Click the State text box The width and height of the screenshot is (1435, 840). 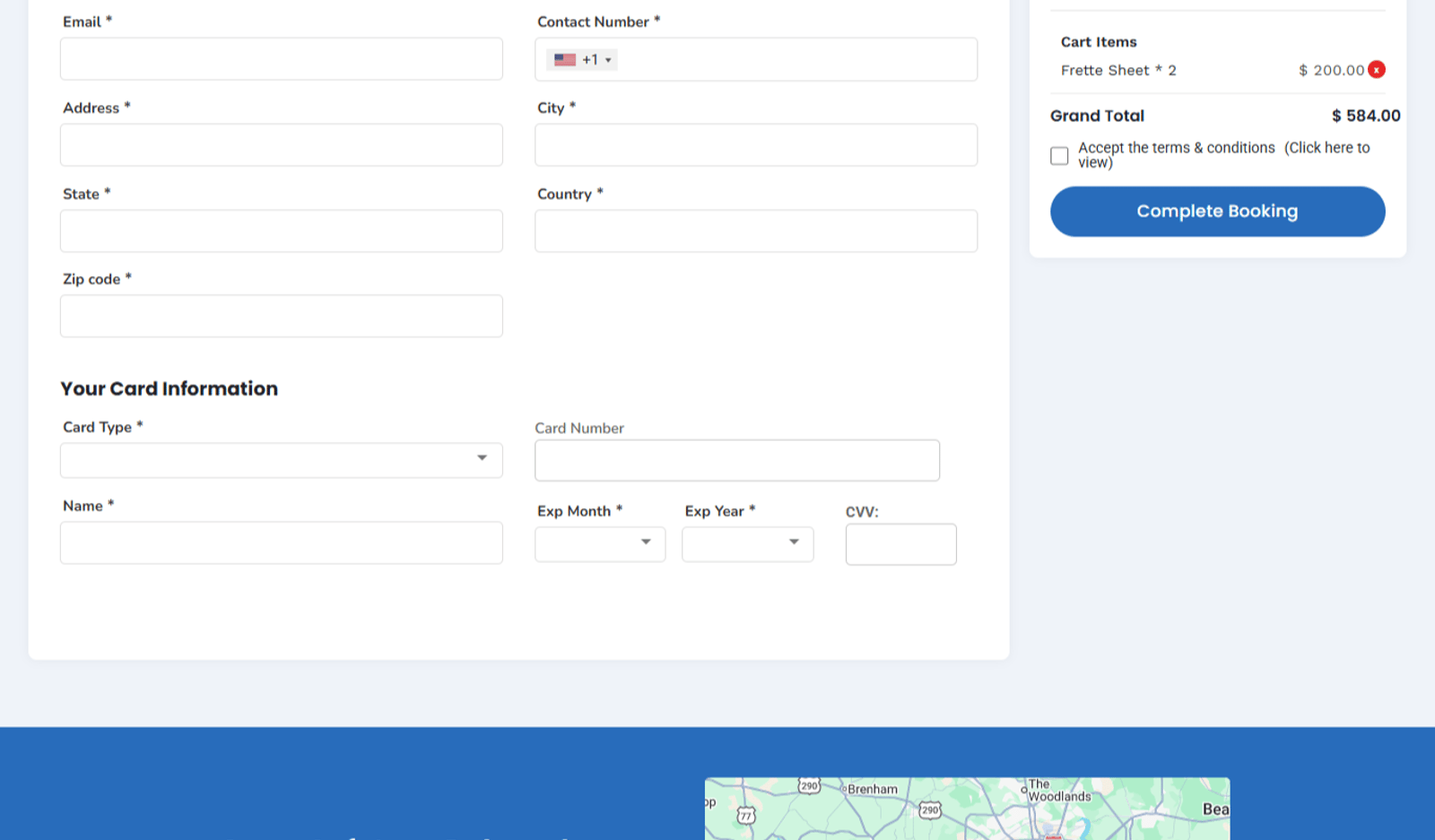[282, 231]
